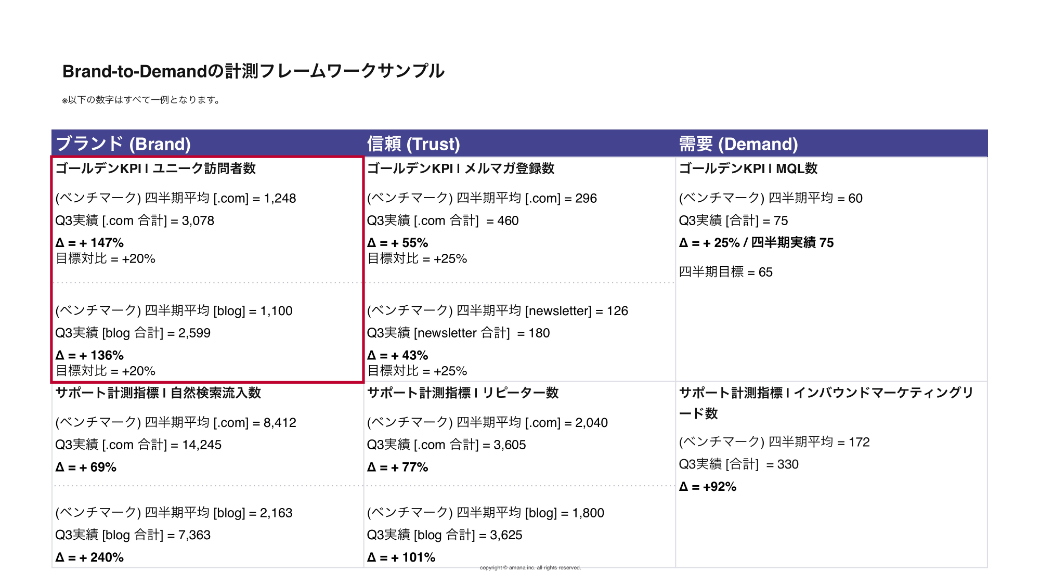Click 'Q3実績 [合計] = 75' line
1040x585 pixels.
pyautogui.click(x=734, y=221)
